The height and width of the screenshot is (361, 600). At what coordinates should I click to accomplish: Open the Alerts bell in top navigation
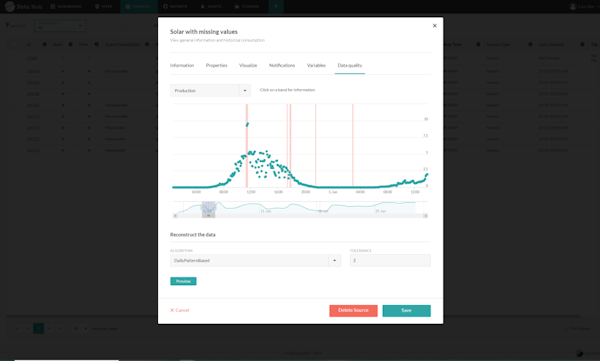tap(211, 7)
